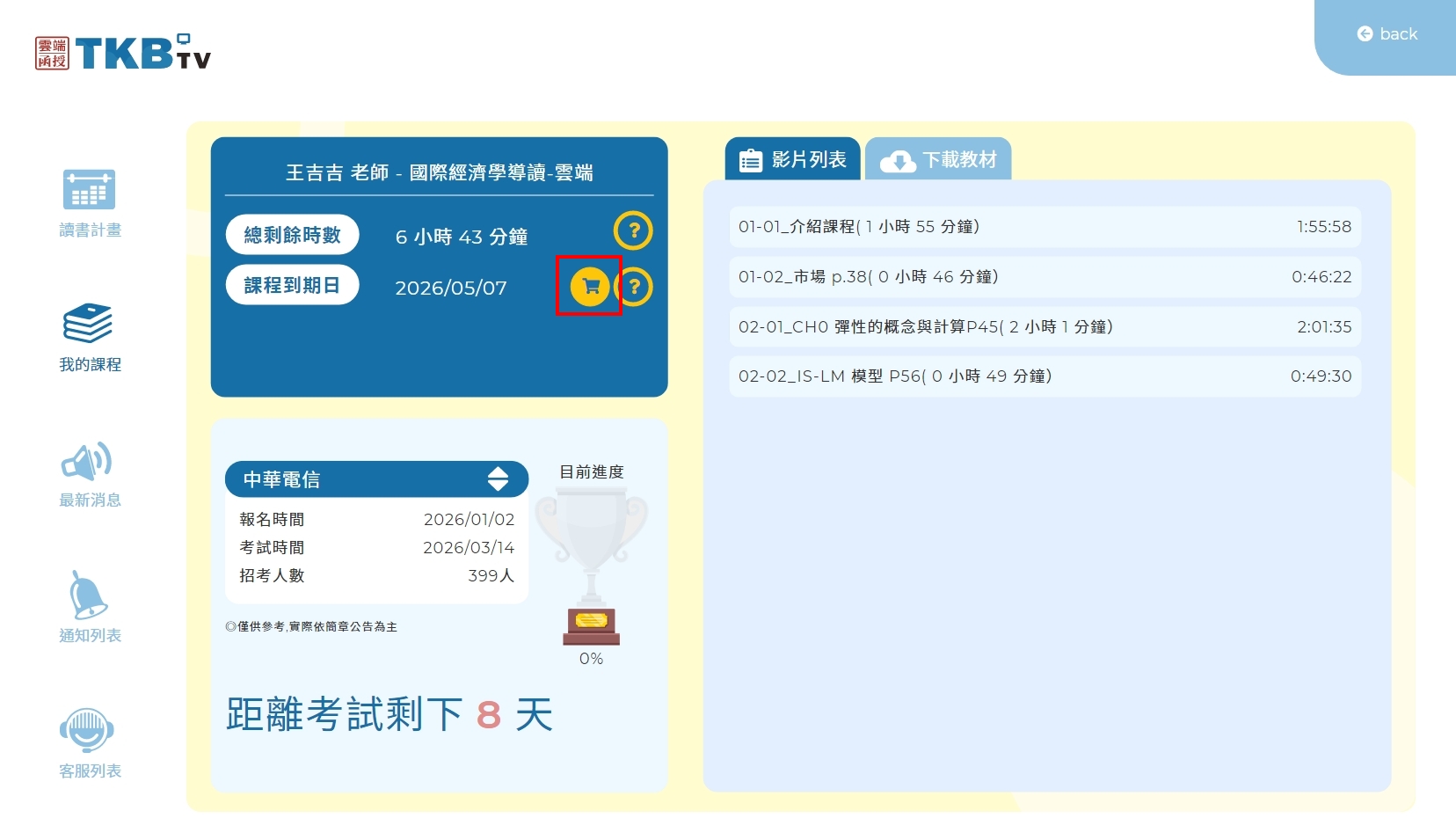Click the back button
1456x840 pixels.
1387,34
